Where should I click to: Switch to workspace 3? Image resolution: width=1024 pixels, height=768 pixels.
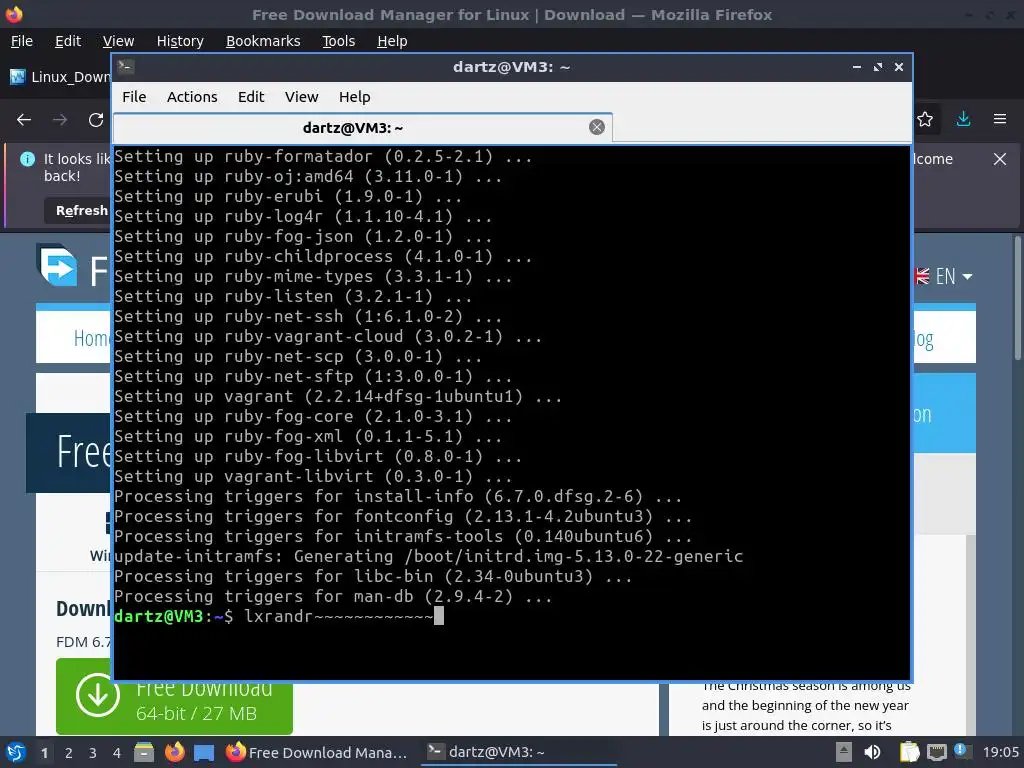click(x=93, y=753)
